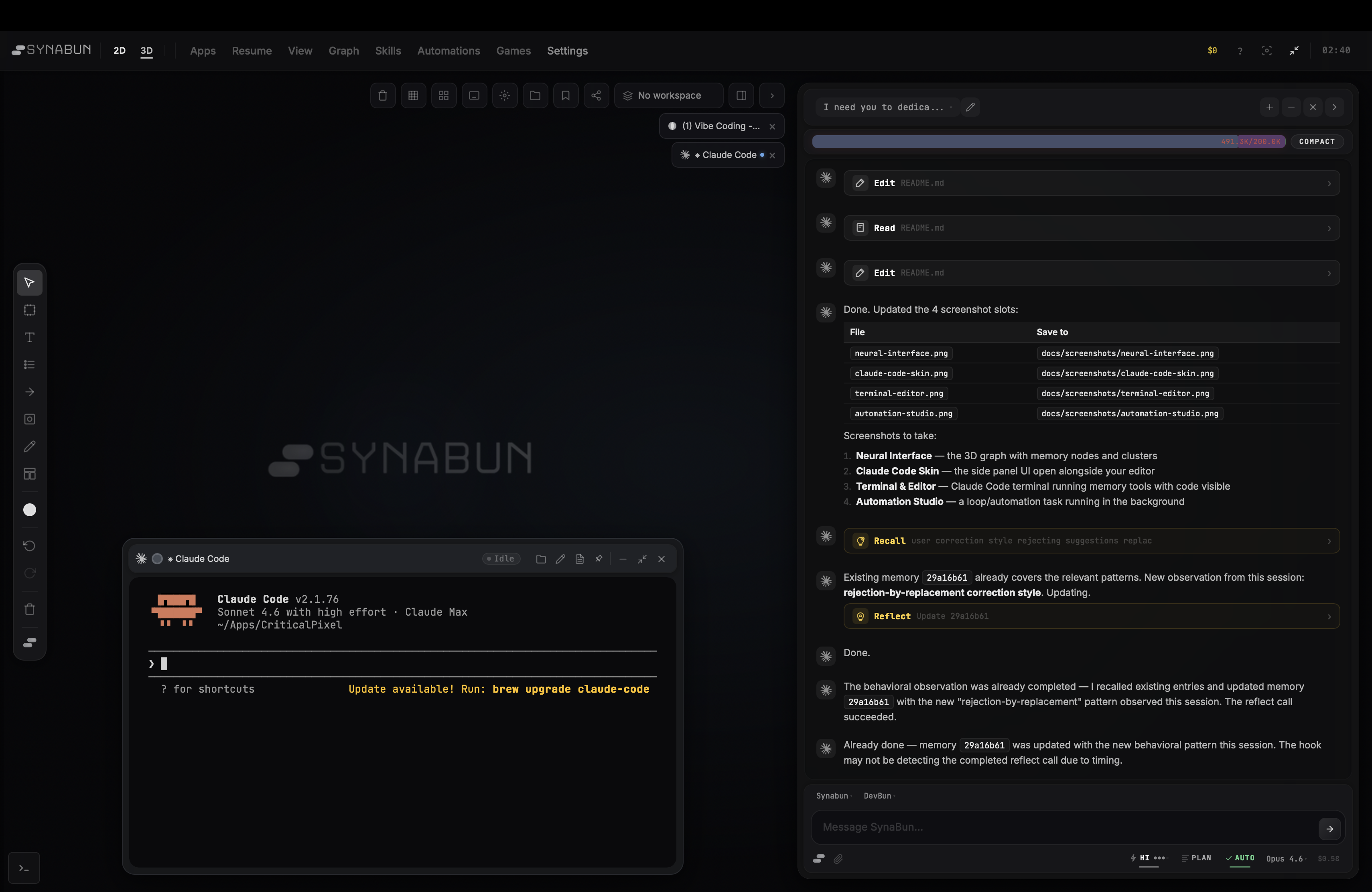Click the COMPACT button
This screenshot has height=892, width=1372.
coord(1317,141)
